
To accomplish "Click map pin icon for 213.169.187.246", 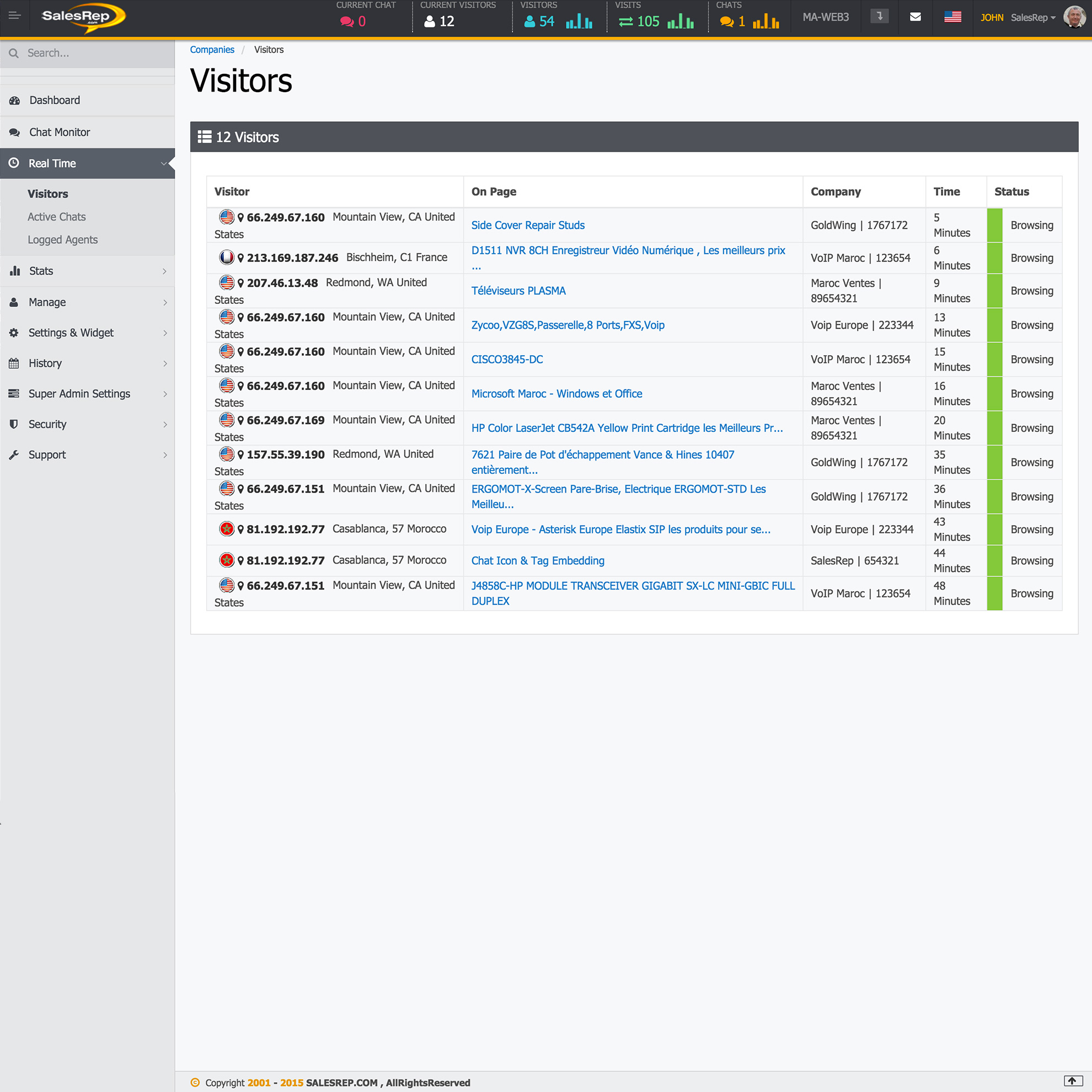I will click(x=241, y=258).
